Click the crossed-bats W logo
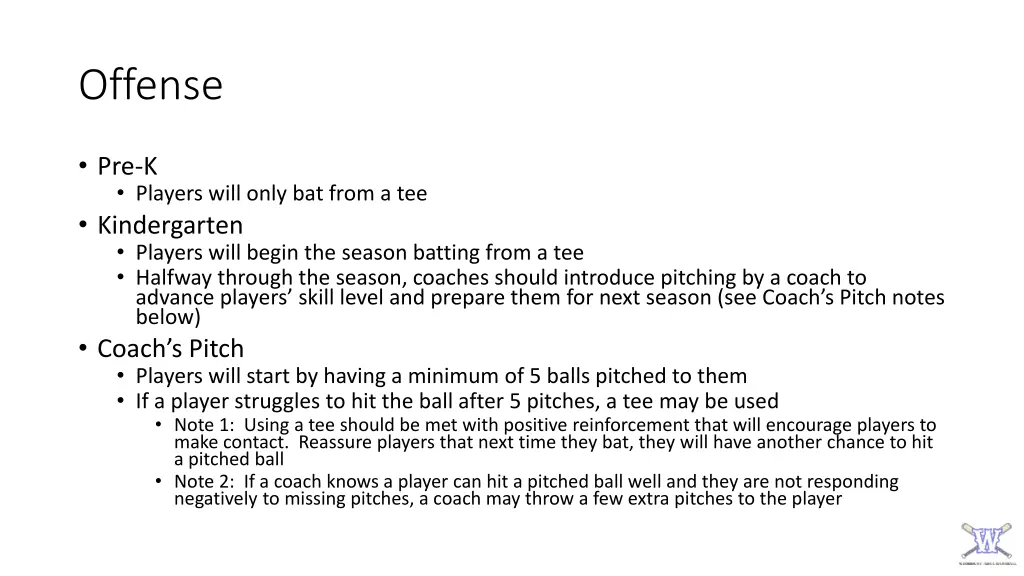Image resolution: width=1024 pixels, height=576 pixels. 986,542
